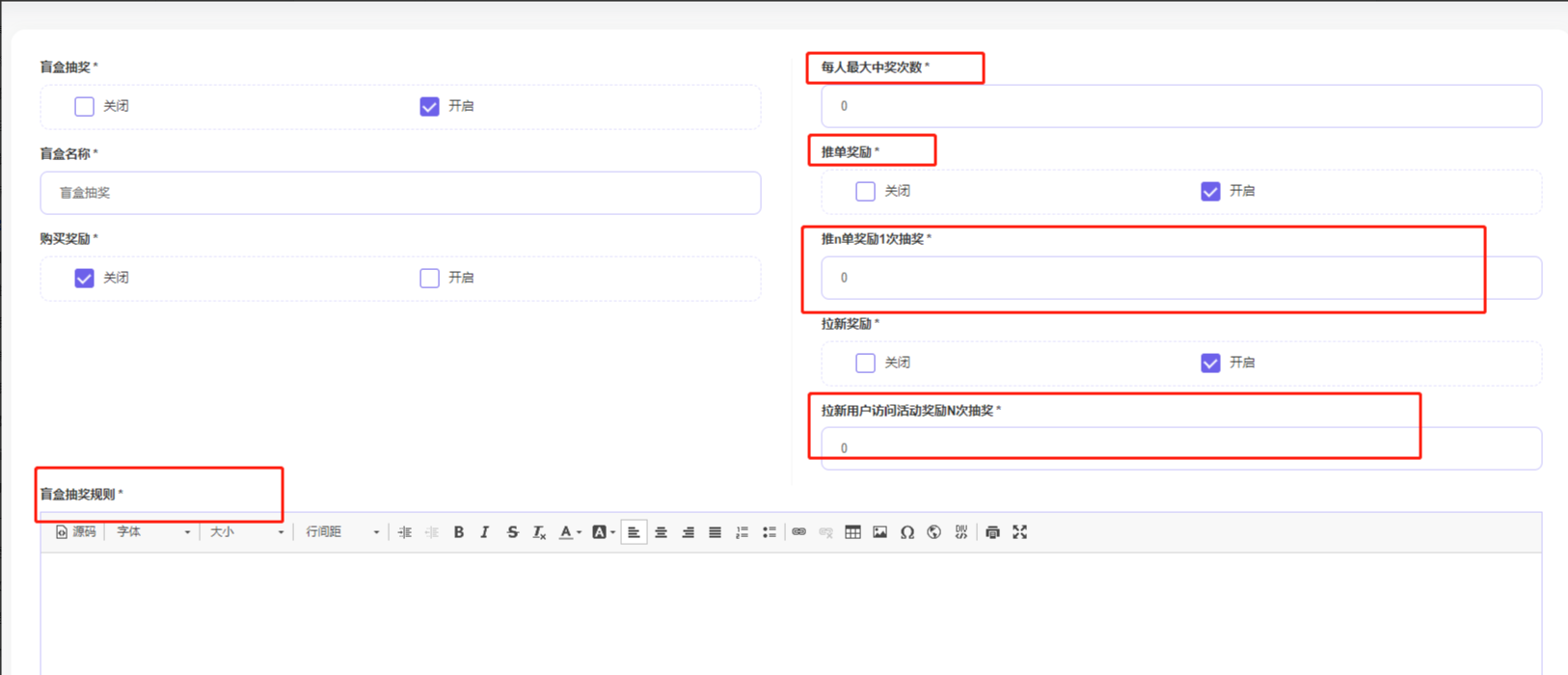The image size is (1568, 675).
Task: Apply strikethrough formatting
Action: [x=512, y=532]
